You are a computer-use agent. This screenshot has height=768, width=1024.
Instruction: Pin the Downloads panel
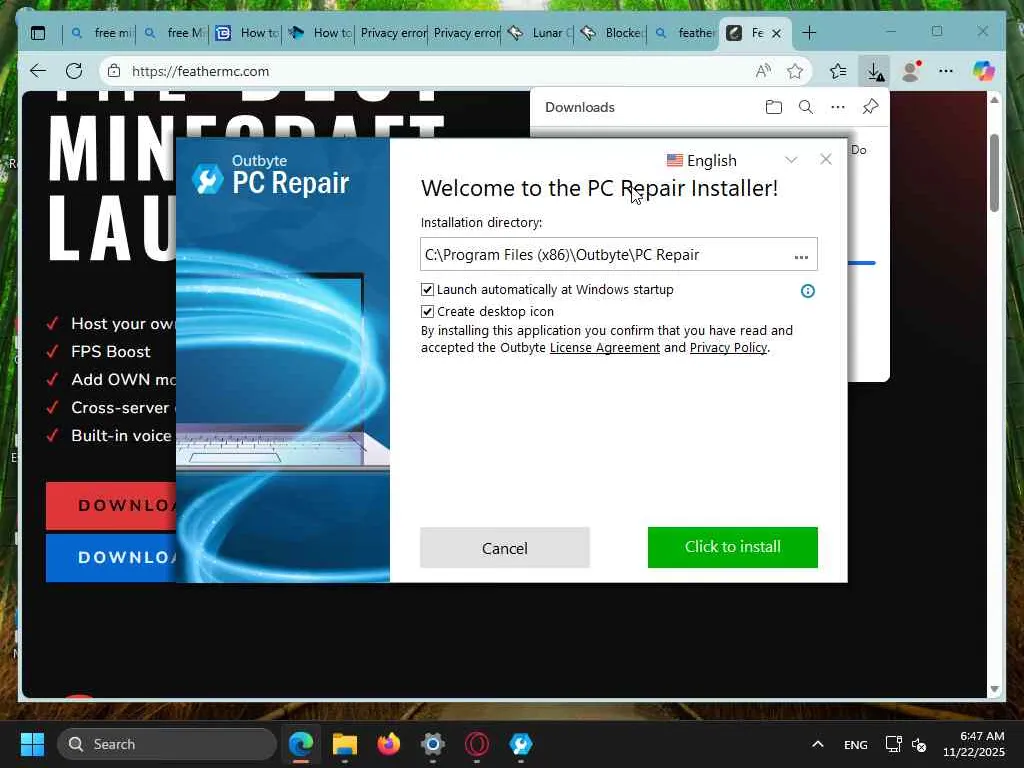point(871,107)
